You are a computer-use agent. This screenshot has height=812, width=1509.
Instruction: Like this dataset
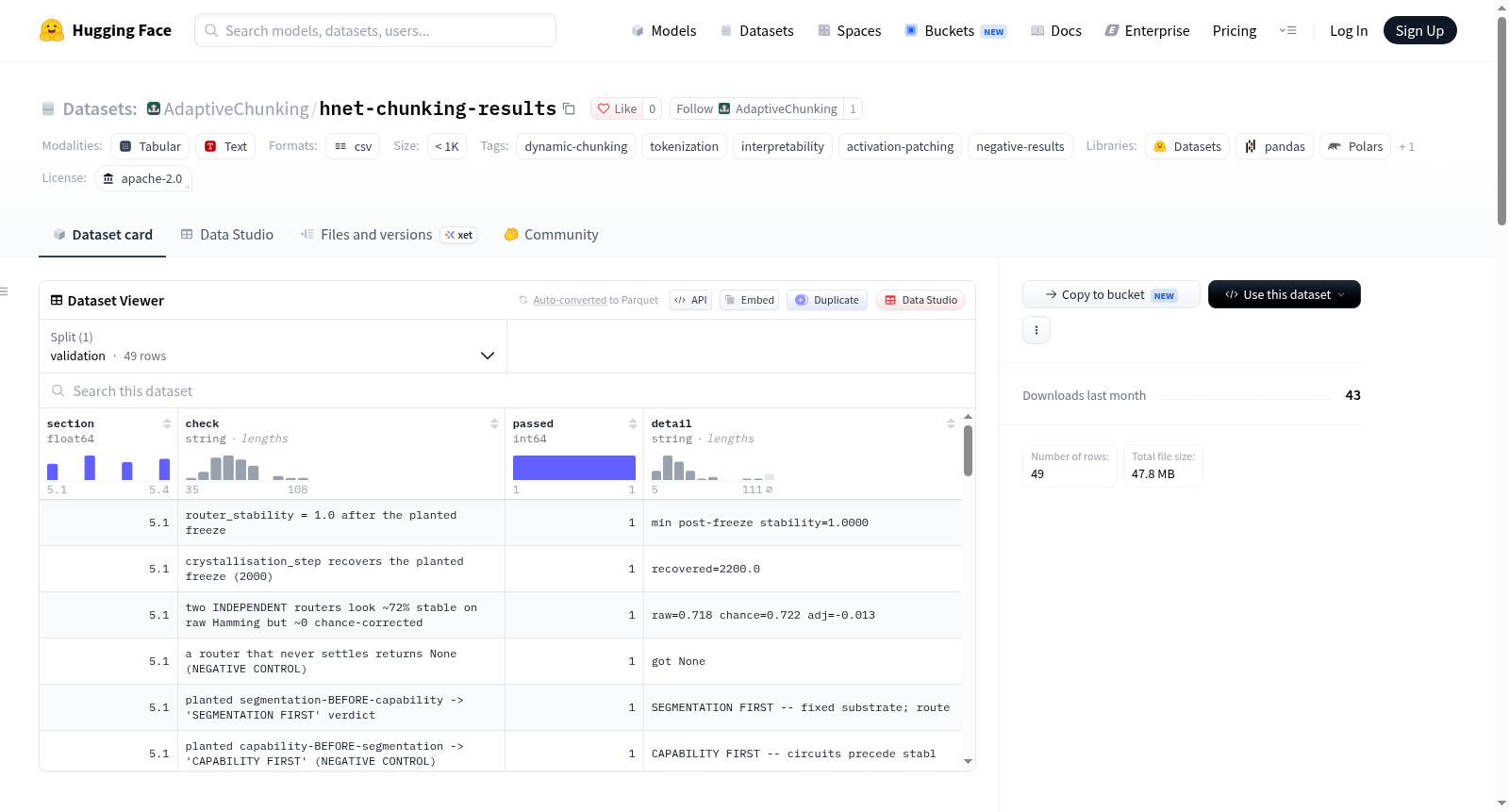click(617, 108)
